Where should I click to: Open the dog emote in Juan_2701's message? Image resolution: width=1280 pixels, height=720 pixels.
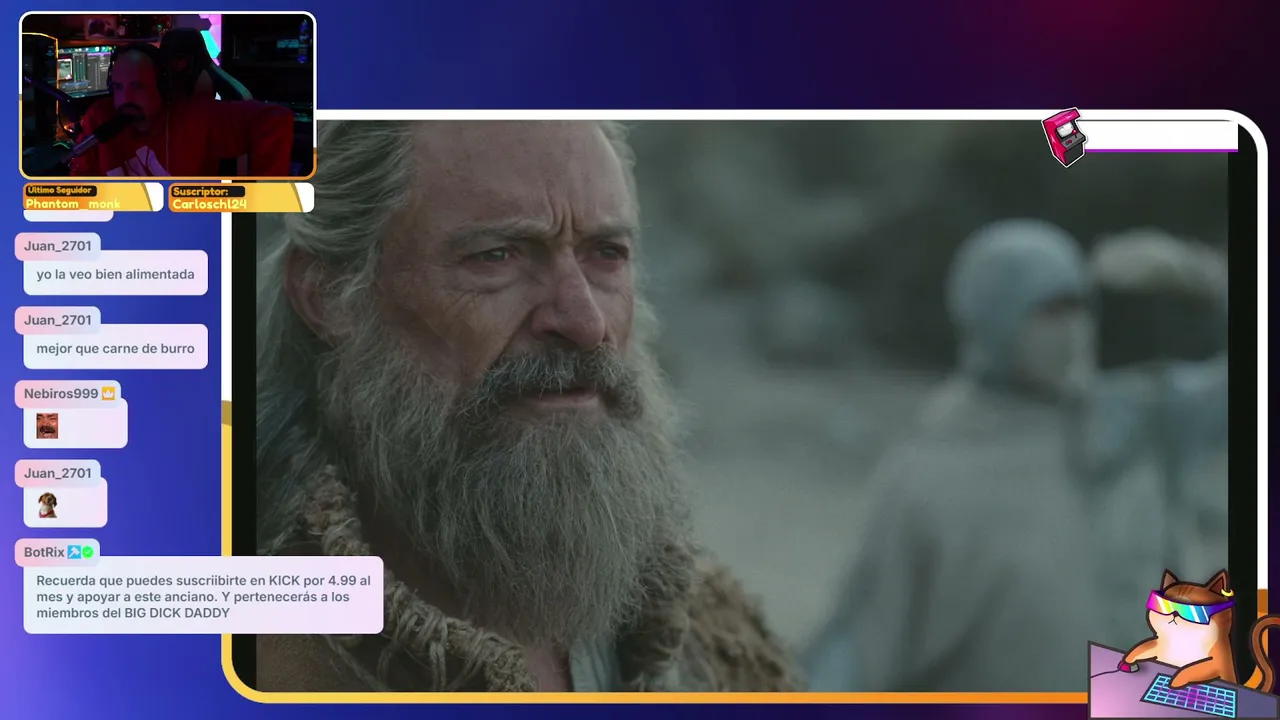[x=47, y=505]
